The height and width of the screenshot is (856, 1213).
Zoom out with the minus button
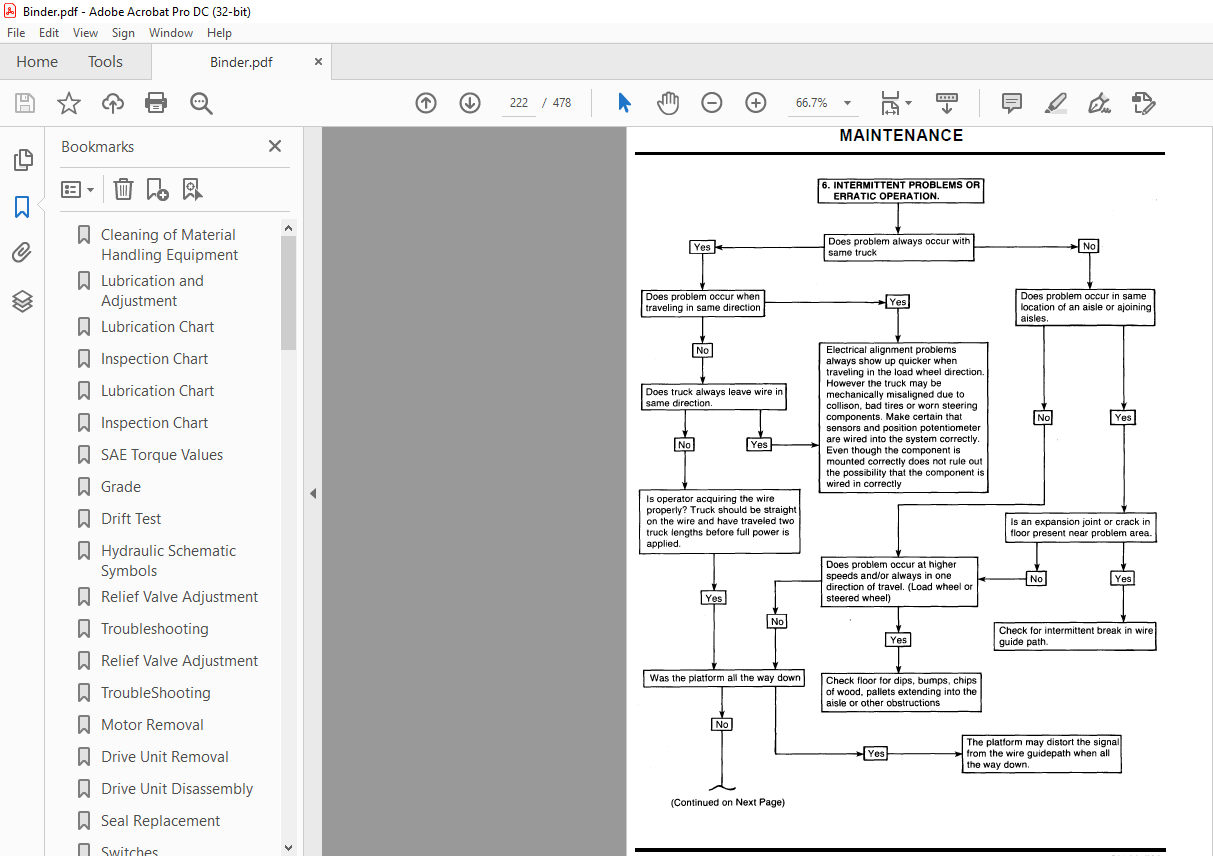click(712, 103)
